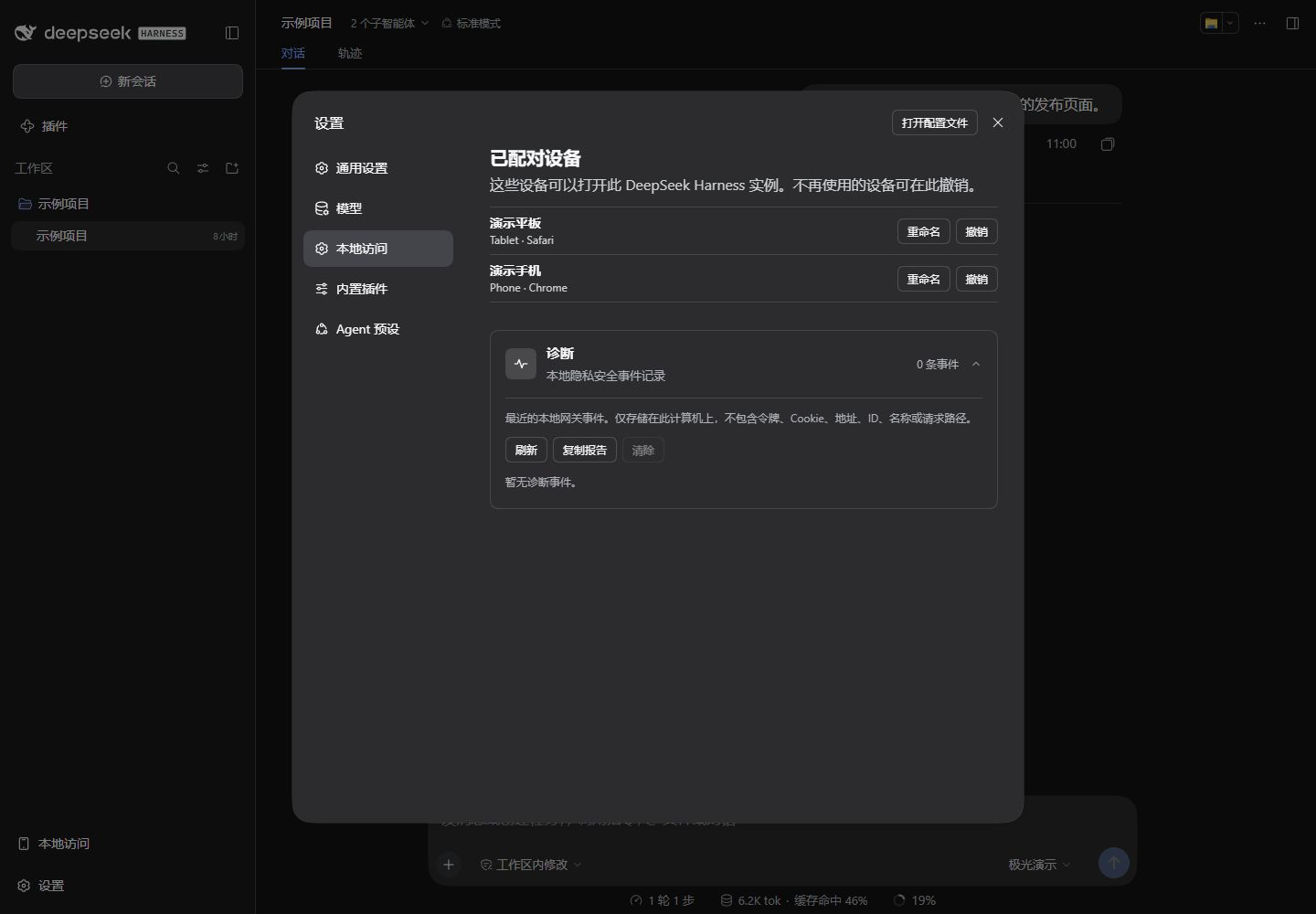This screenshot has width=1316, height=914.
Task: Select the Agent 预设 settings section
Action: (x=378, y=329)
